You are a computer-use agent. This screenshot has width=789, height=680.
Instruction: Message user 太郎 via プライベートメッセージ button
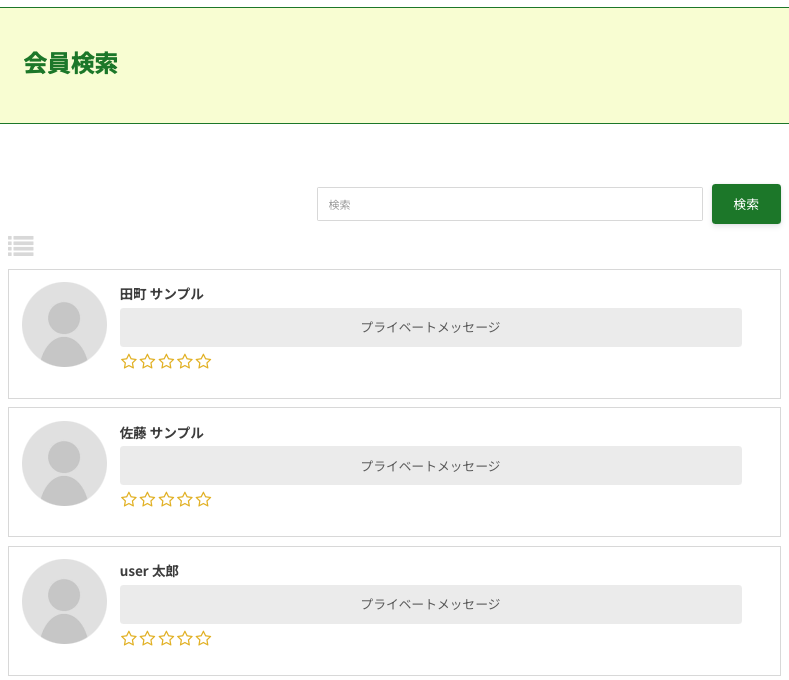click(430, 604)
